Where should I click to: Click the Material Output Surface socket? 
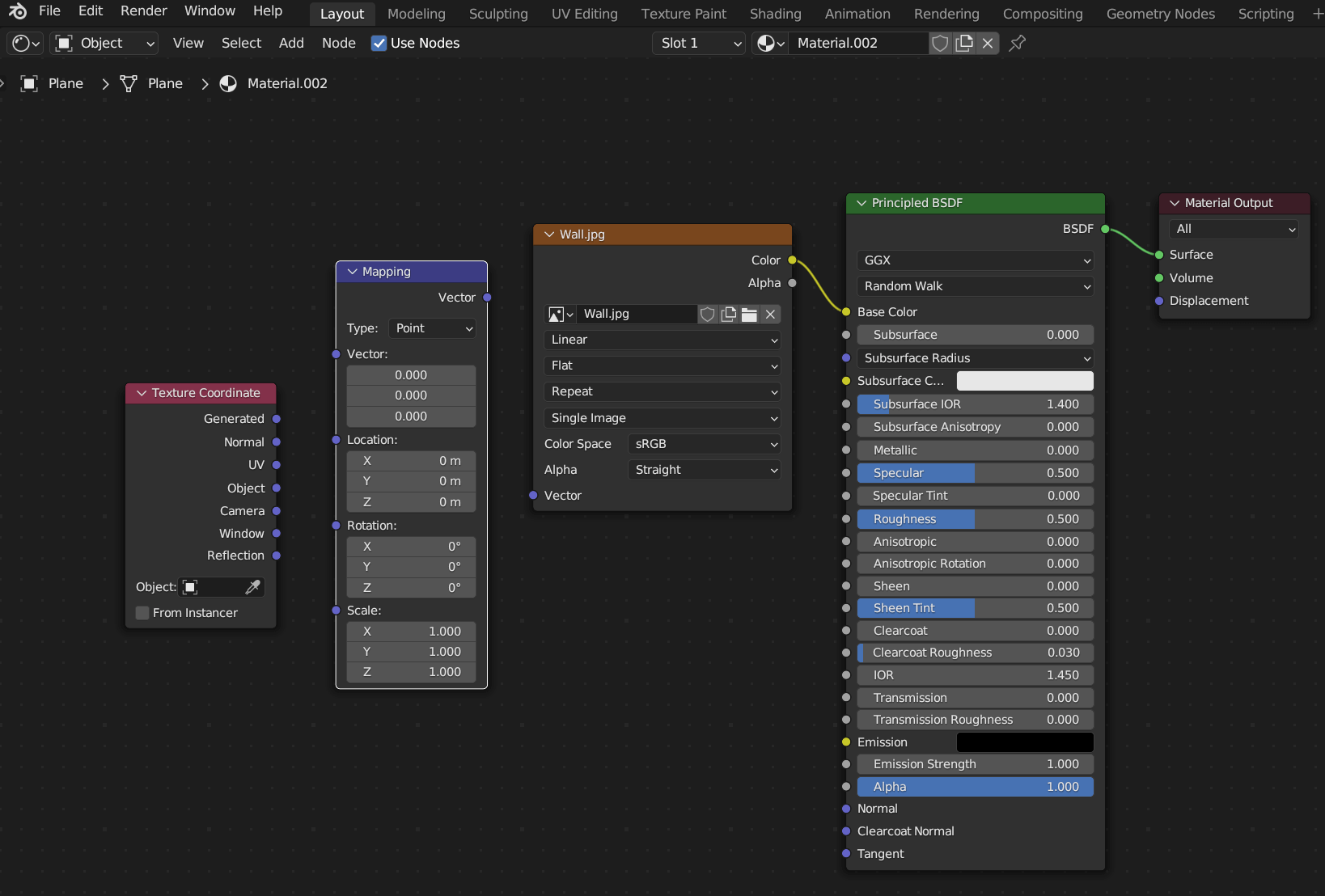click(1159, 255)
